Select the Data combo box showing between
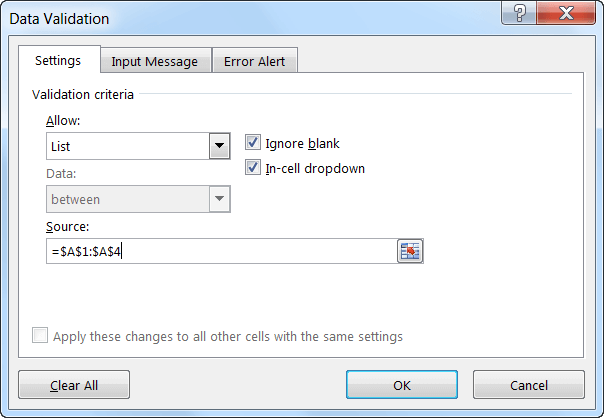The height and width of the screenshot is (418, 604). (x=138, y=199)
